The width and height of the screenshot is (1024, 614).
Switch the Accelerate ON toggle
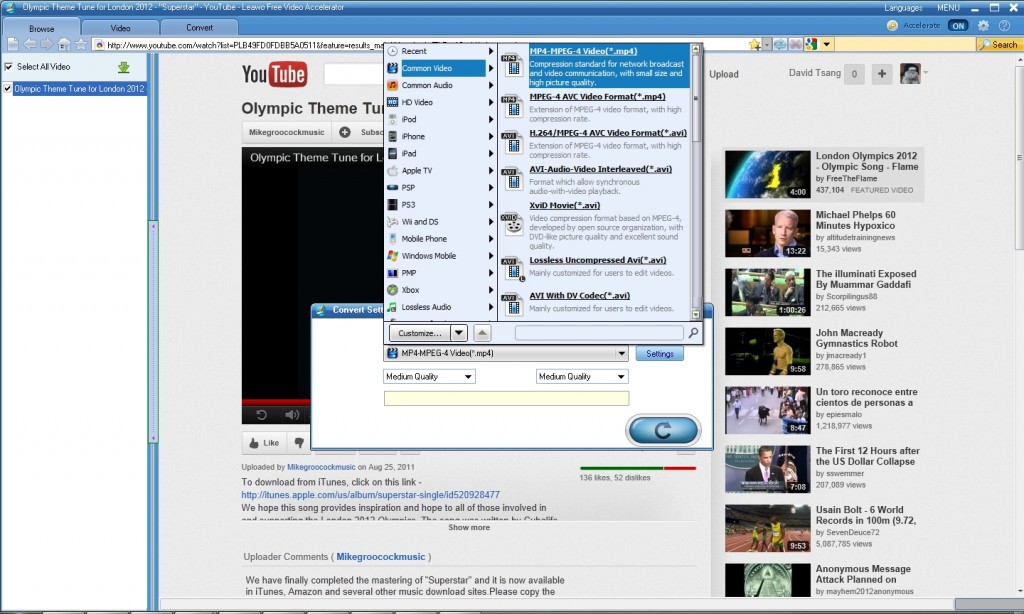[958, 25]
